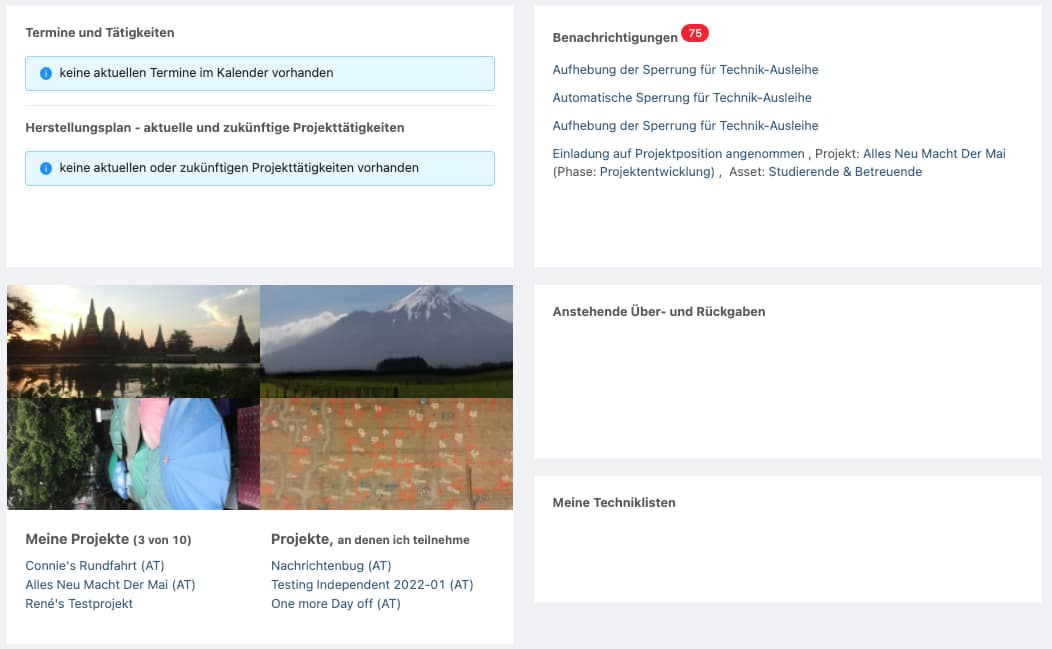Open project Connie's Rundfahrt (AT)
This screenshot has width=1052, height=649.
tap(94, 566)
